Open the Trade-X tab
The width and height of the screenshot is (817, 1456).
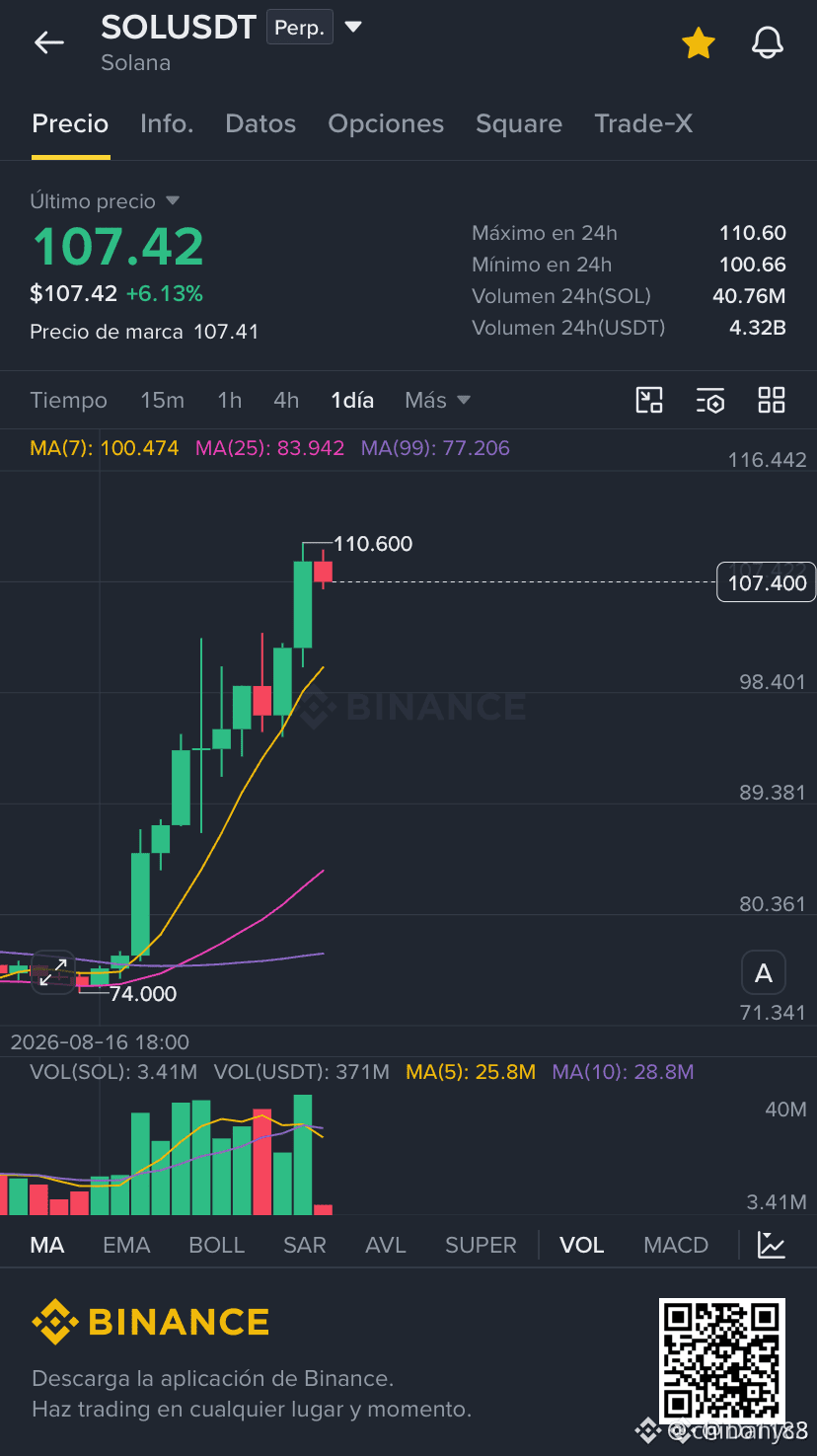coord(643,123)
